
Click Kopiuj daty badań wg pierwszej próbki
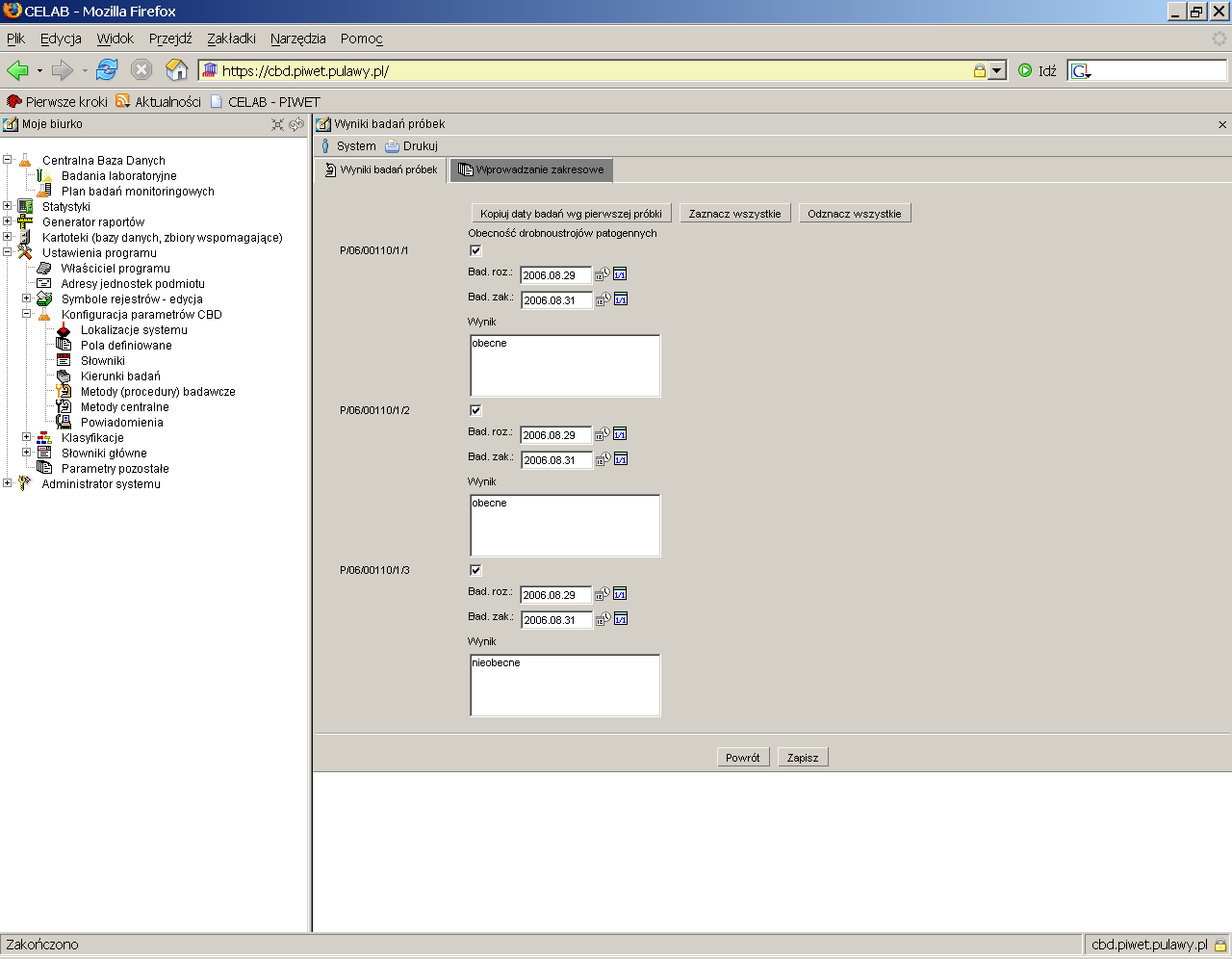tap(571, 214)
